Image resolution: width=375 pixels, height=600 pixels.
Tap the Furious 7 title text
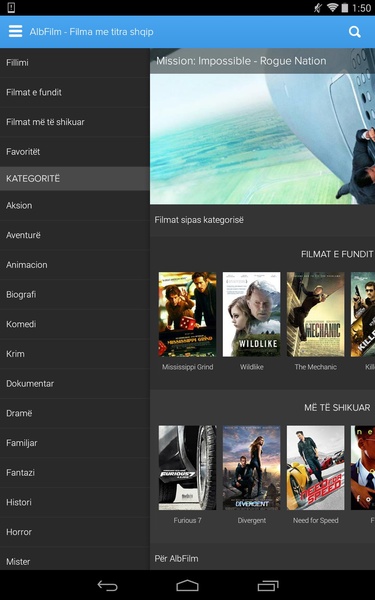(188, 520)
